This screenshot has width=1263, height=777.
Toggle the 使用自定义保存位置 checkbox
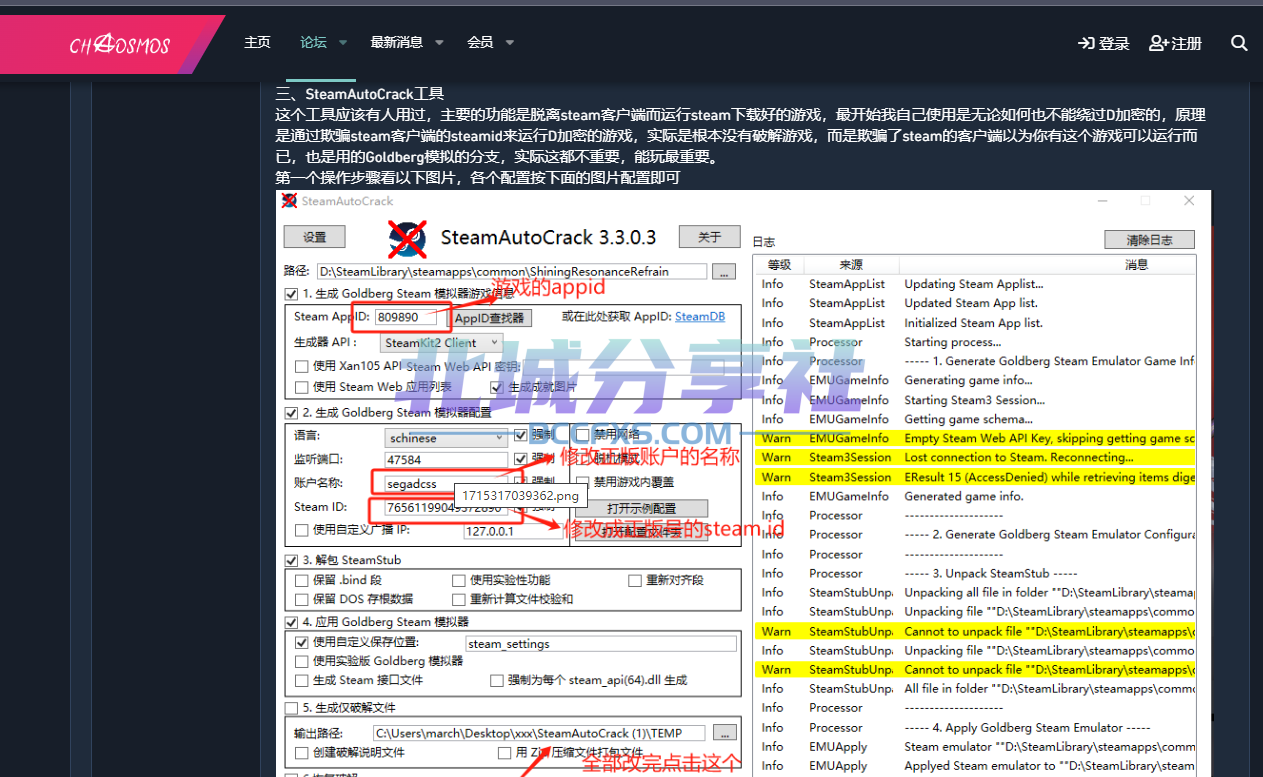[x=302, y=642]
